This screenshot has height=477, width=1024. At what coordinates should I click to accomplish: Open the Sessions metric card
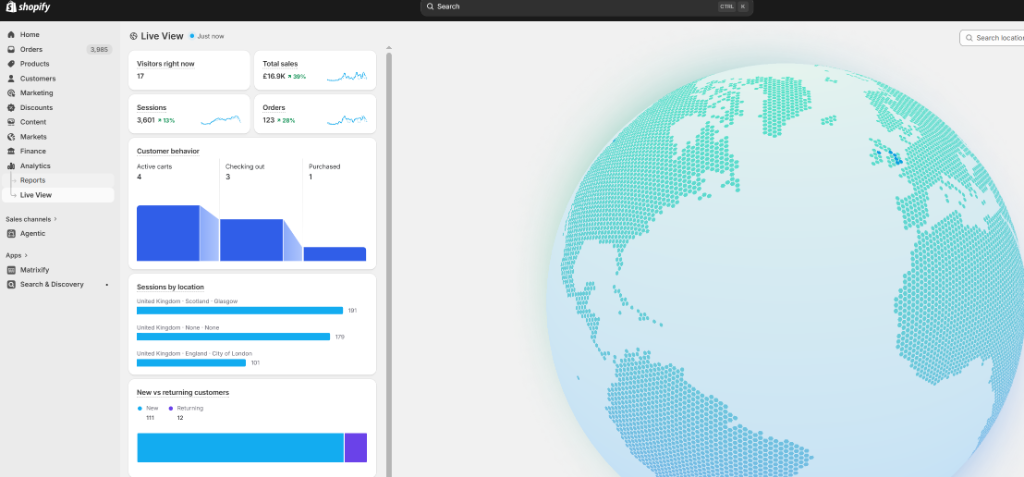point(189,114)
